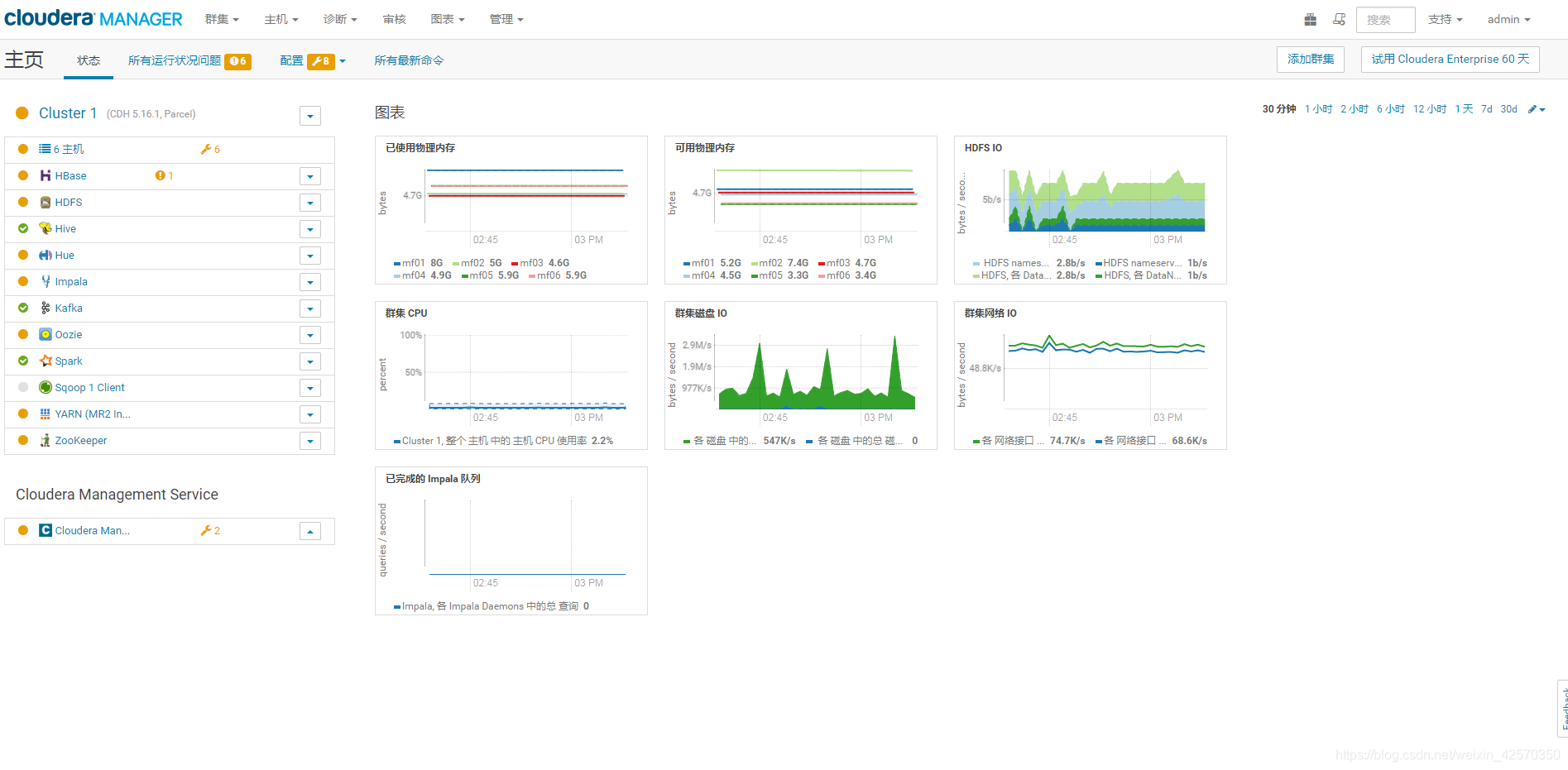Open the HDFS IO chart title
The width and height of the screenshot is (1568, 770).
[983, 148]
